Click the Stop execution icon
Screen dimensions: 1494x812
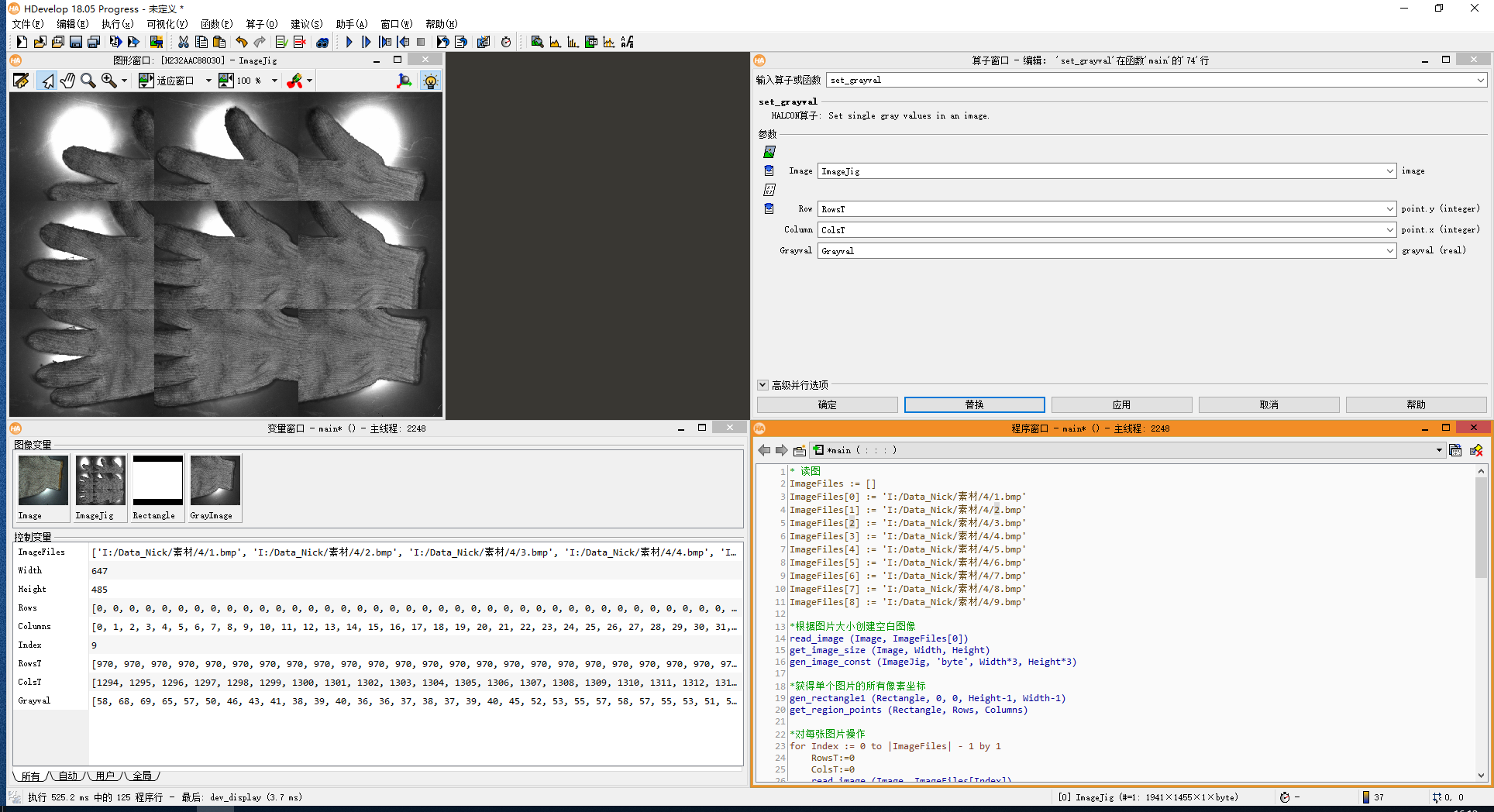click(422, 42)
